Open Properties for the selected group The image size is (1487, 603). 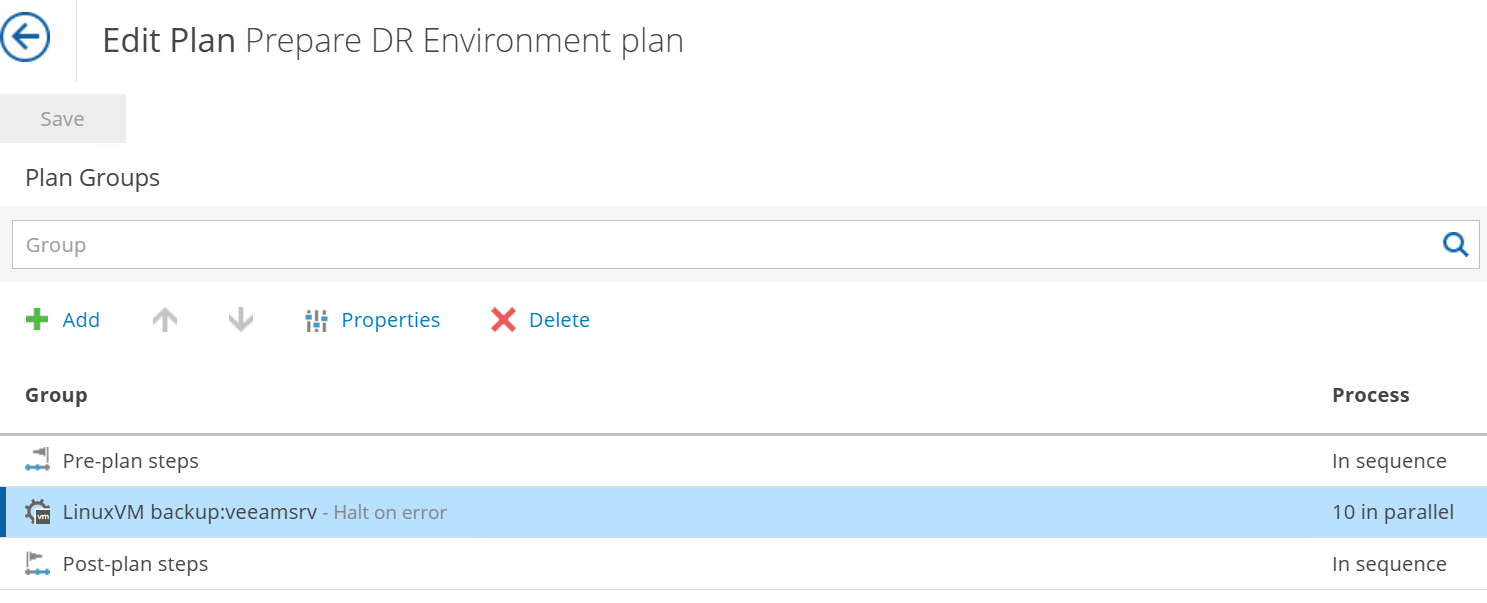click(x=390, y=319)
